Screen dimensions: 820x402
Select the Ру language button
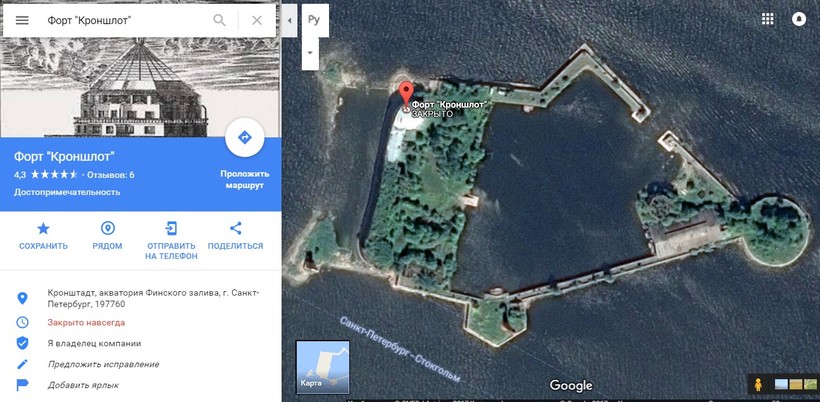(x=314, y=20)
